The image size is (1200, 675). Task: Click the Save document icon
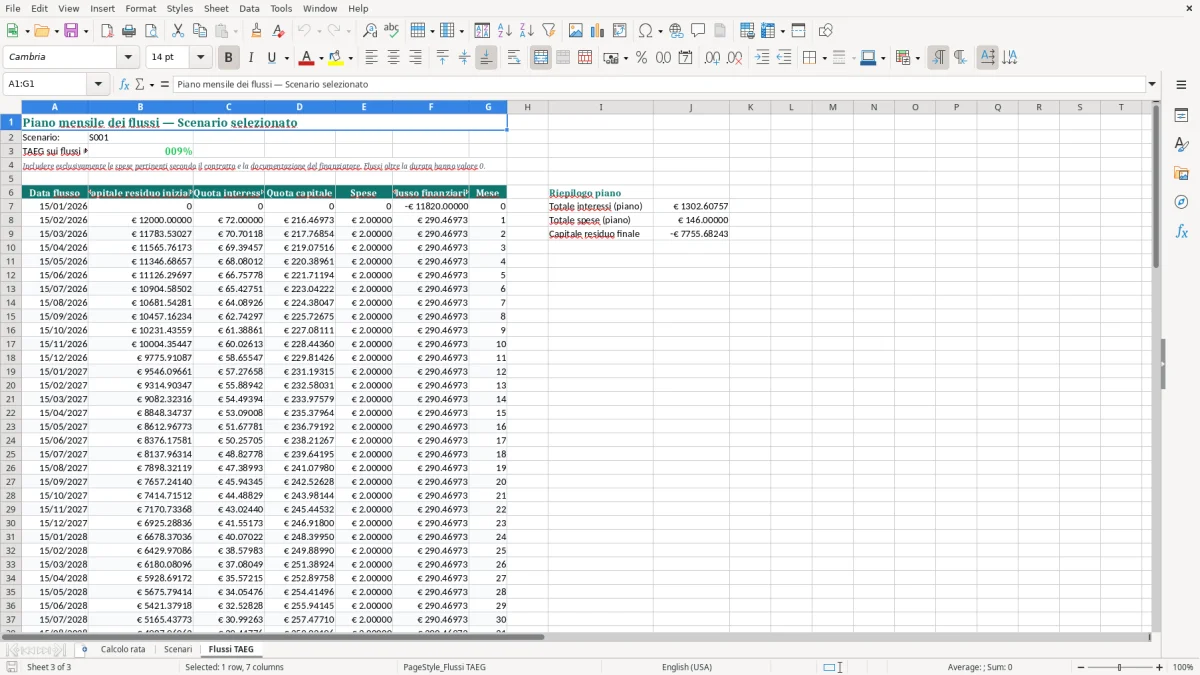(x=71, y=31)
